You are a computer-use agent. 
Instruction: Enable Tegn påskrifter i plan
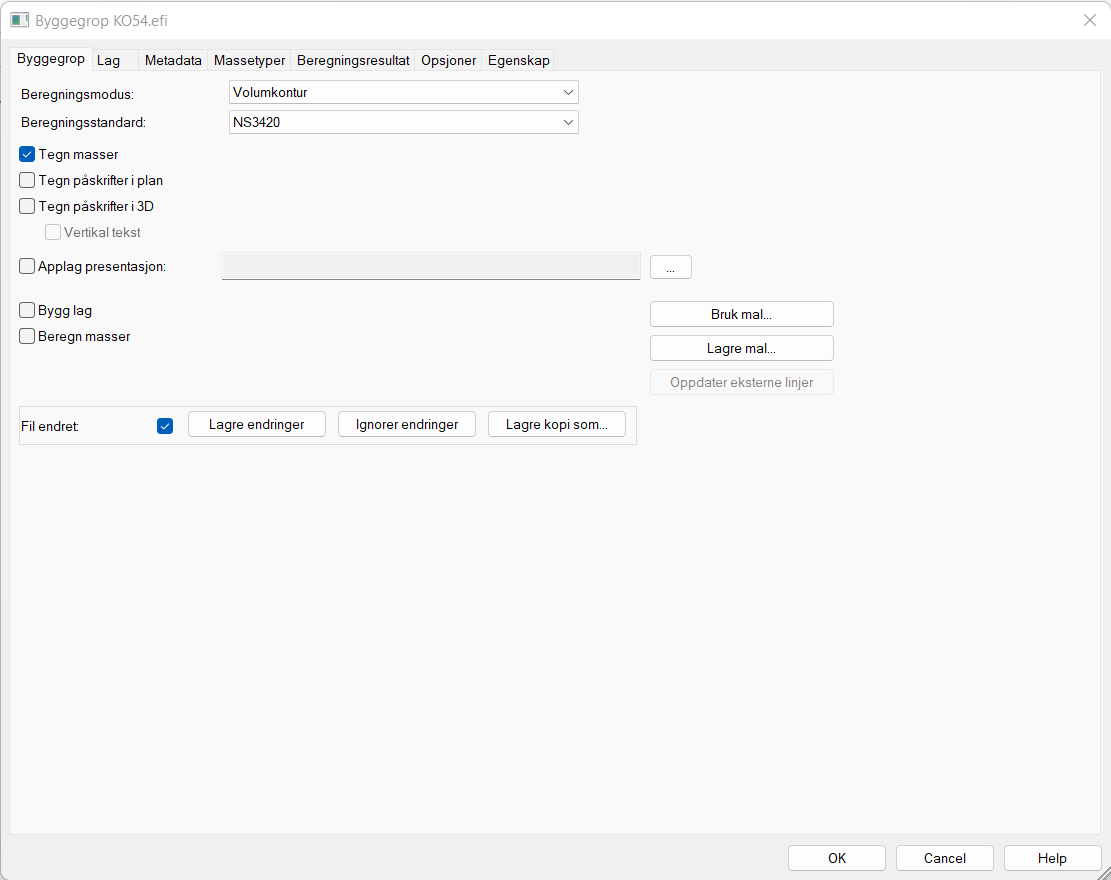click(28, 181)
